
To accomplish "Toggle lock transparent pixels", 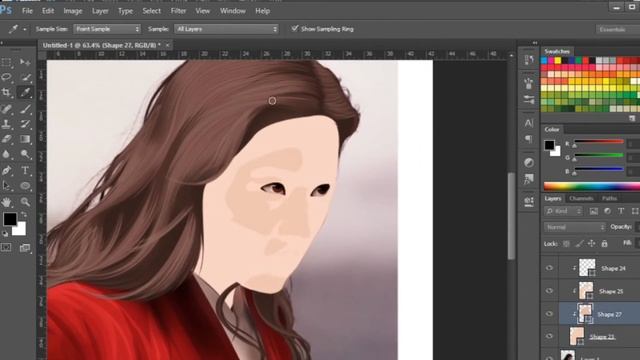I will 566,244.
